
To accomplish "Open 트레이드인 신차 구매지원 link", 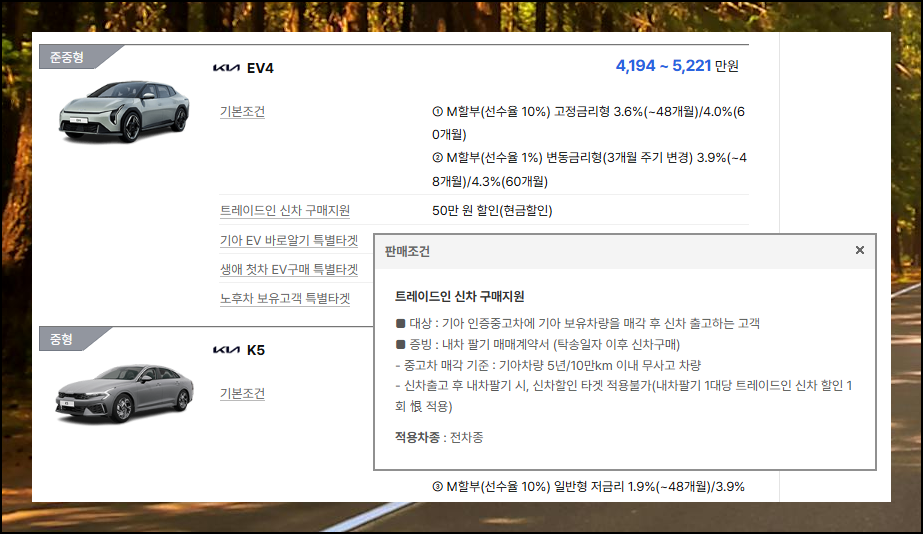I will [285, 210].
